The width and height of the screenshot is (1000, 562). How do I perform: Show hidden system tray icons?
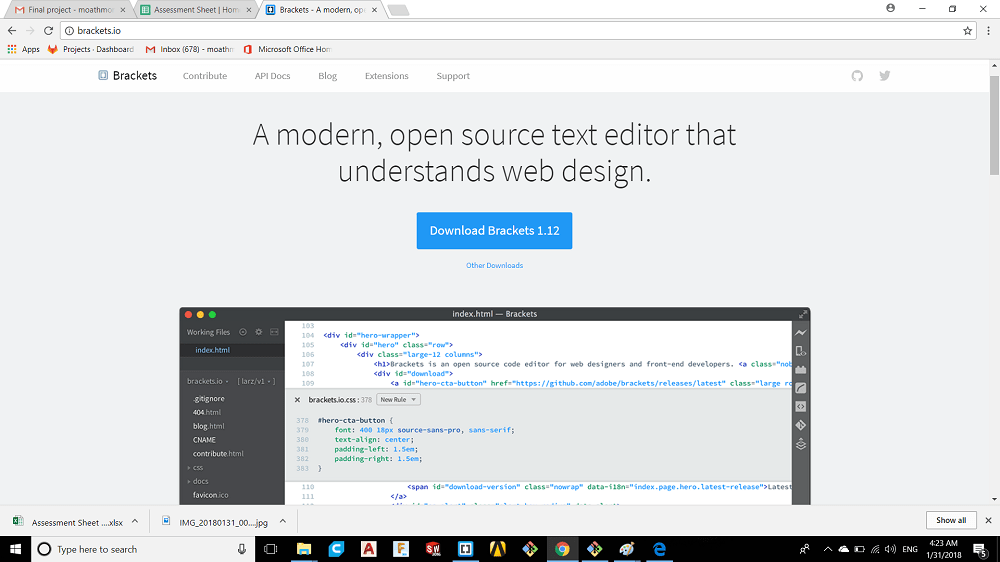click(x=828, y=549)
